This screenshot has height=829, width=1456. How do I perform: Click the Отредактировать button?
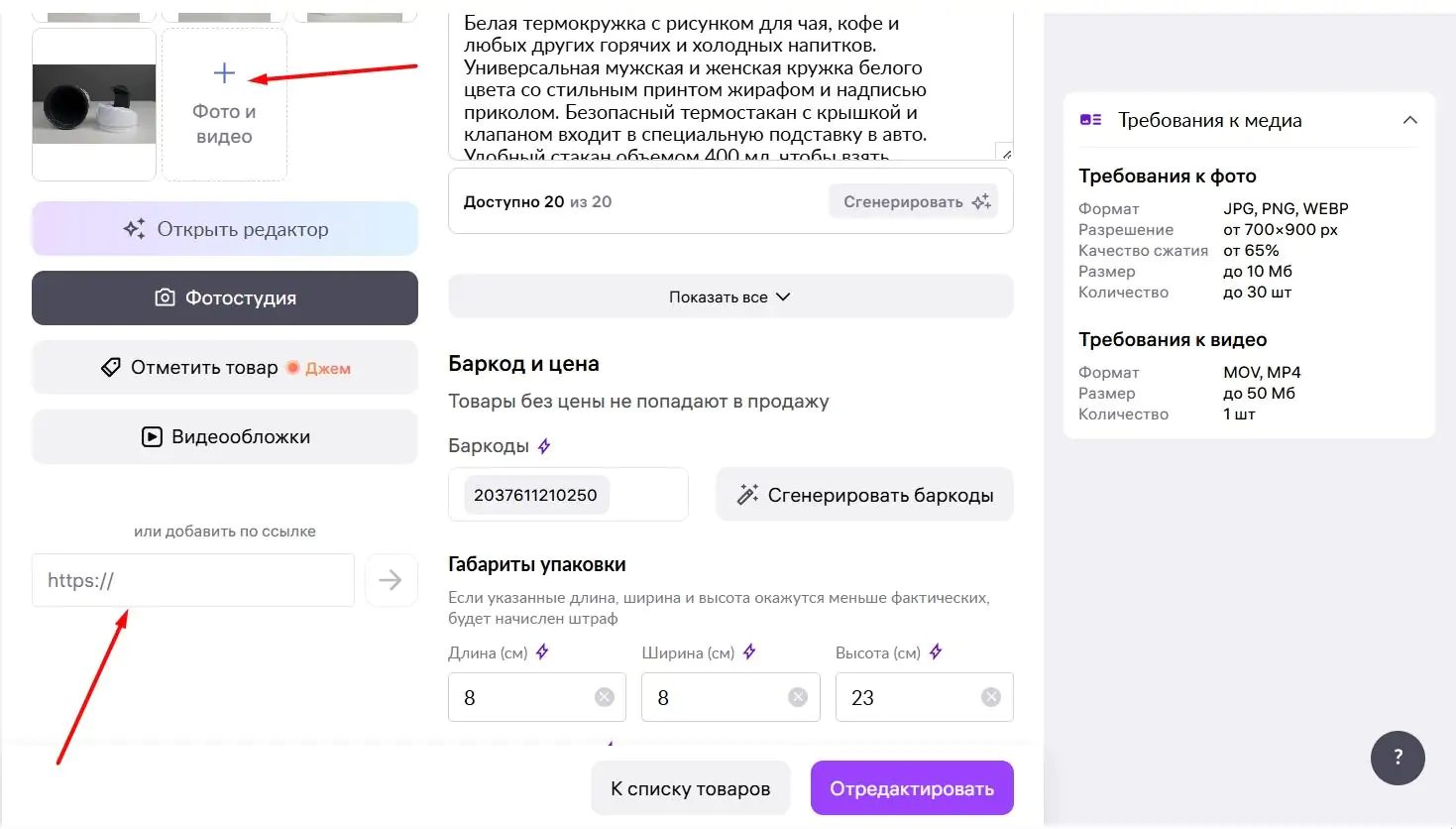click(912, 788)
